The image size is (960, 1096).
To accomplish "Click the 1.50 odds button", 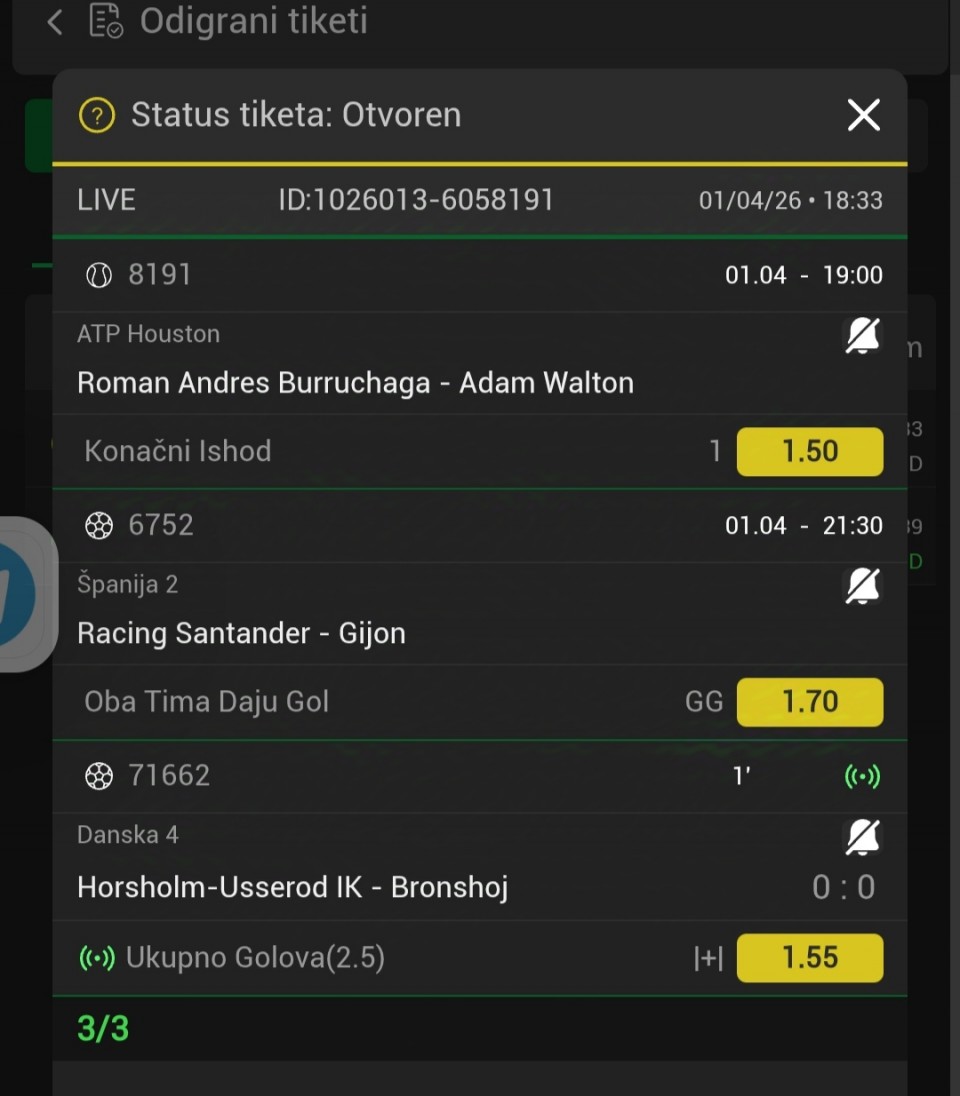I will click(x=809, y=451).
